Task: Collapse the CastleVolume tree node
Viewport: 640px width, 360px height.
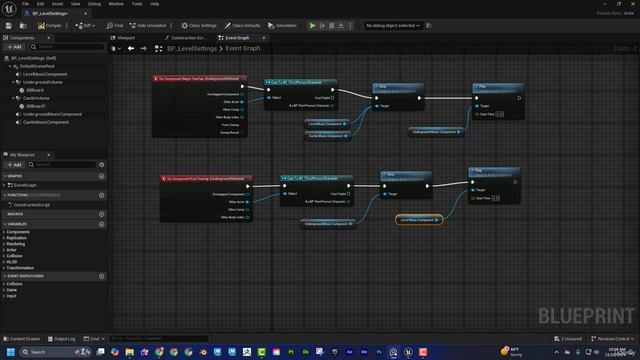Action: (13, 98)
